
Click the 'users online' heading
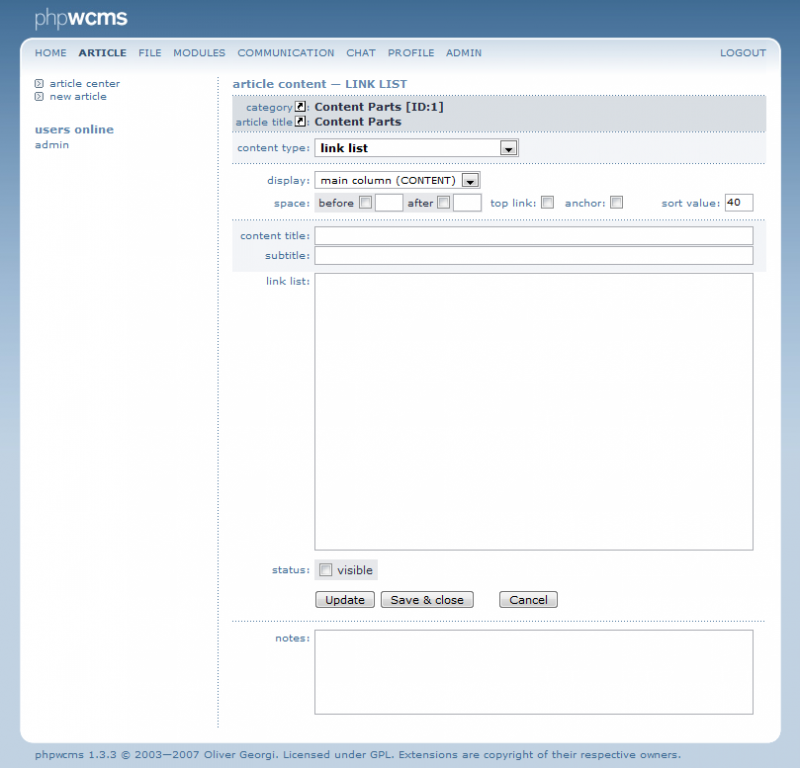point(74,130)
